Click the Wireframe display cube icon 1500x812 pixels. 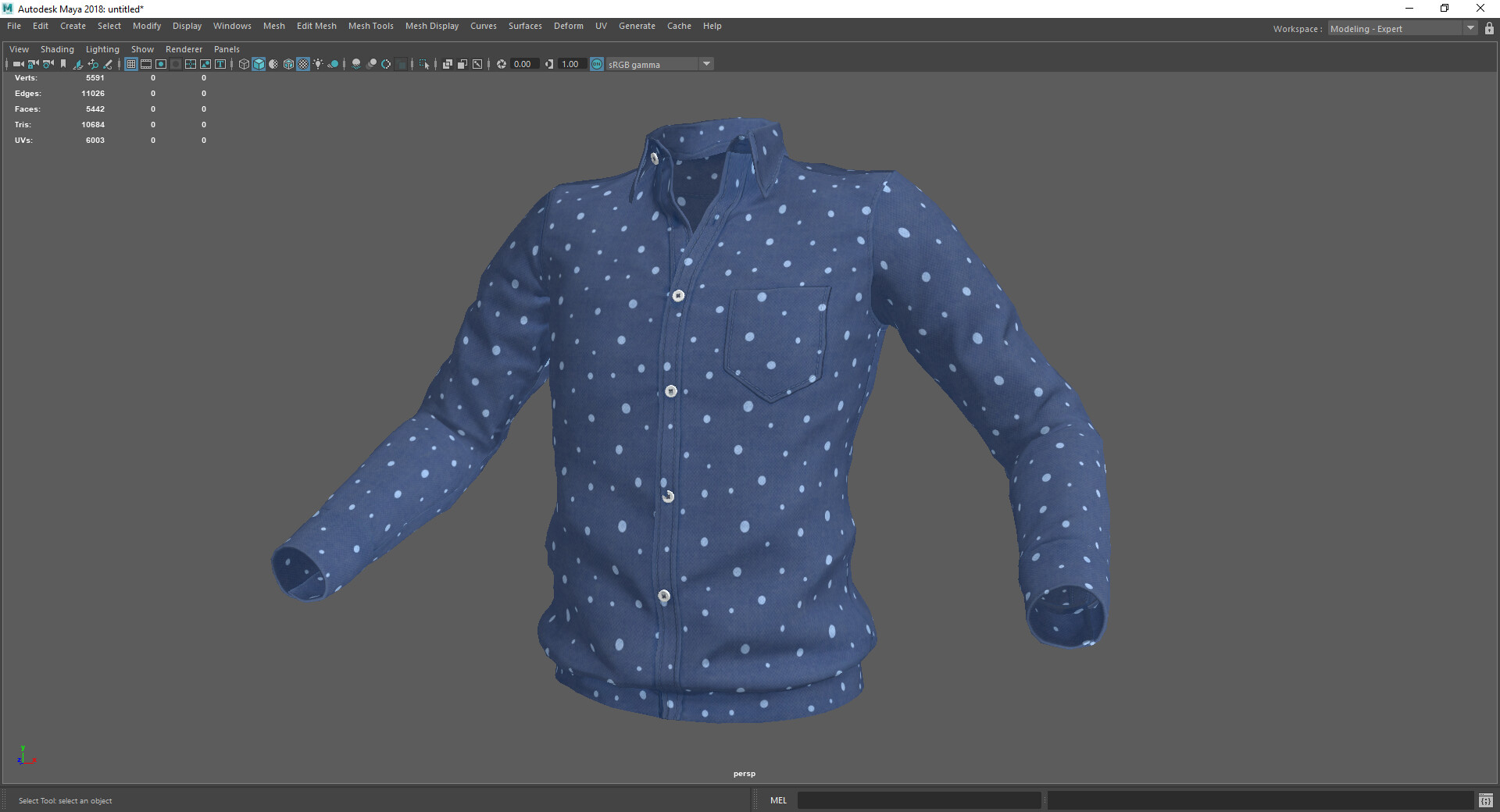(x=244, y=64)
